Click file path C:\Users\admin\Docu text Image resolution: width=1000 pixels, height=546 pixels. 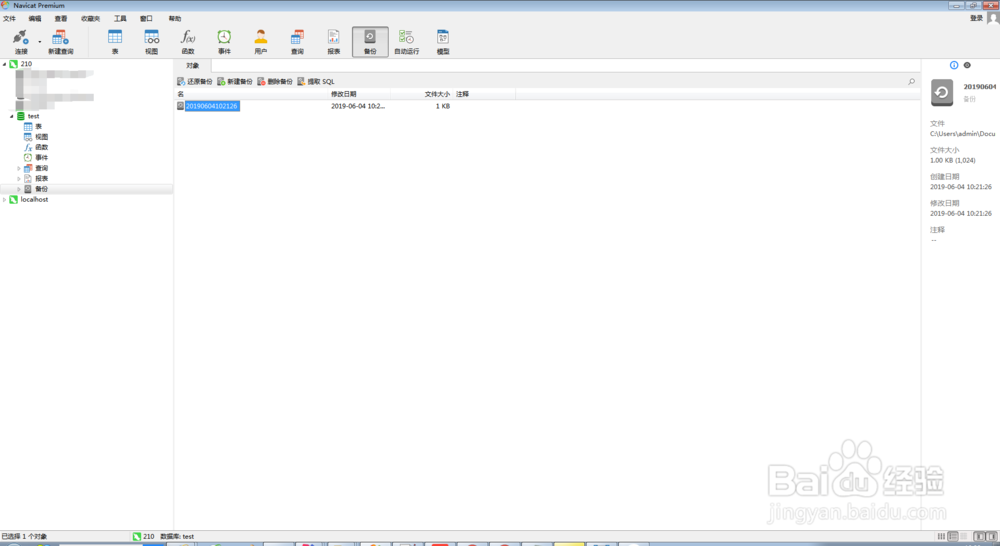pyautogui.click(x=962, y=134)
